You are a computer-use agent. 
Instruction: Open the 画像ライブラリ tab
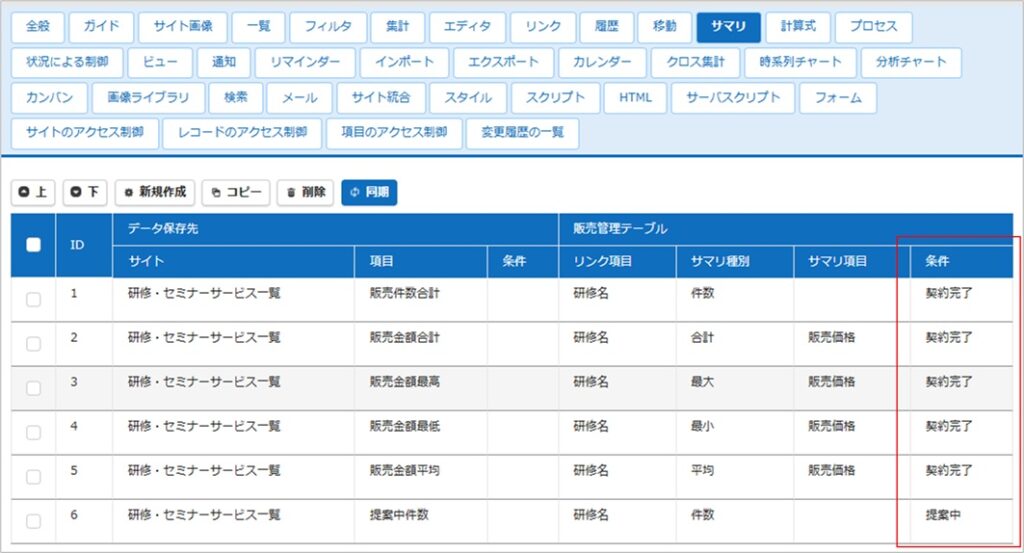[x=147, y=98]
